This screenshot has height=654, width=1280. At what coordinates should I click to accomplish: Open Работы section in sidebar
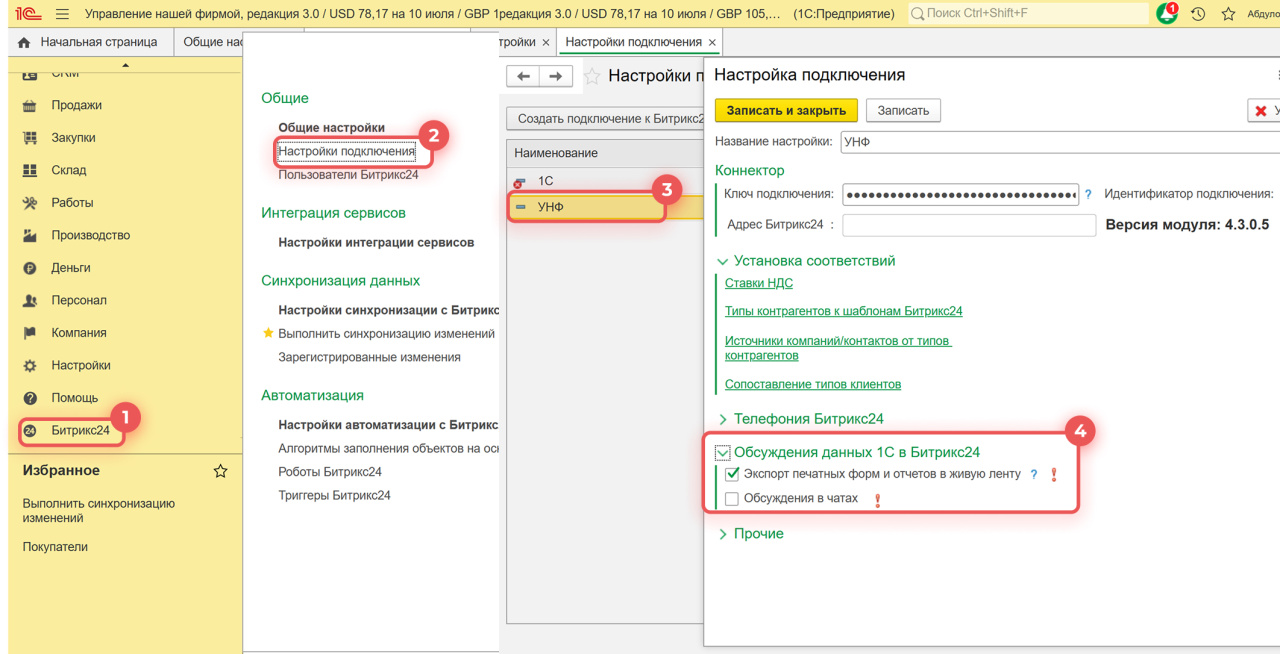[73, 203]
